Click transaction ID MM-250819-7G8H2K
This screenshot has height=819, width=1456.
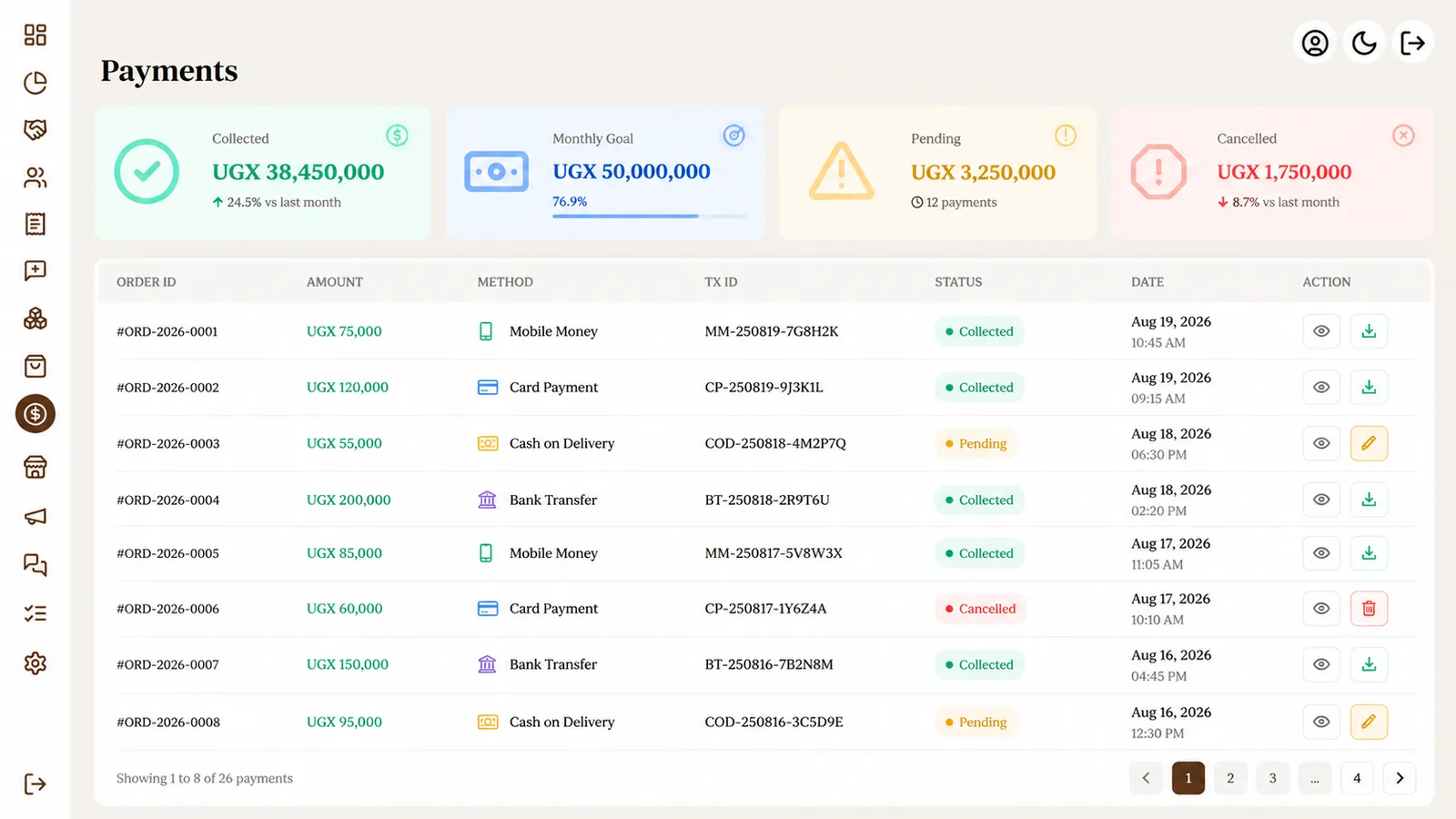click(x=772, y=331)
